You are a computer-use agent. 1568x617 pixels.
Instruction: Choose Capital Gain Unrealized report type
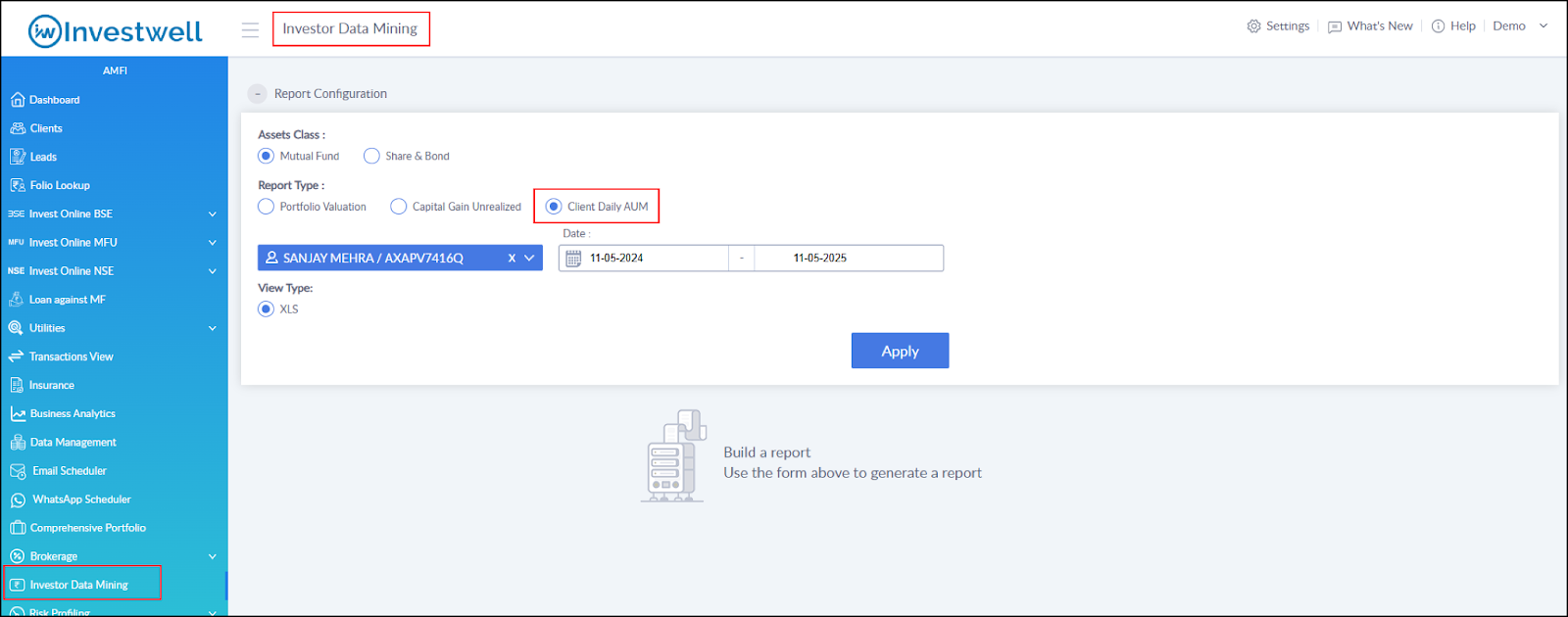(x=398, y=207)
